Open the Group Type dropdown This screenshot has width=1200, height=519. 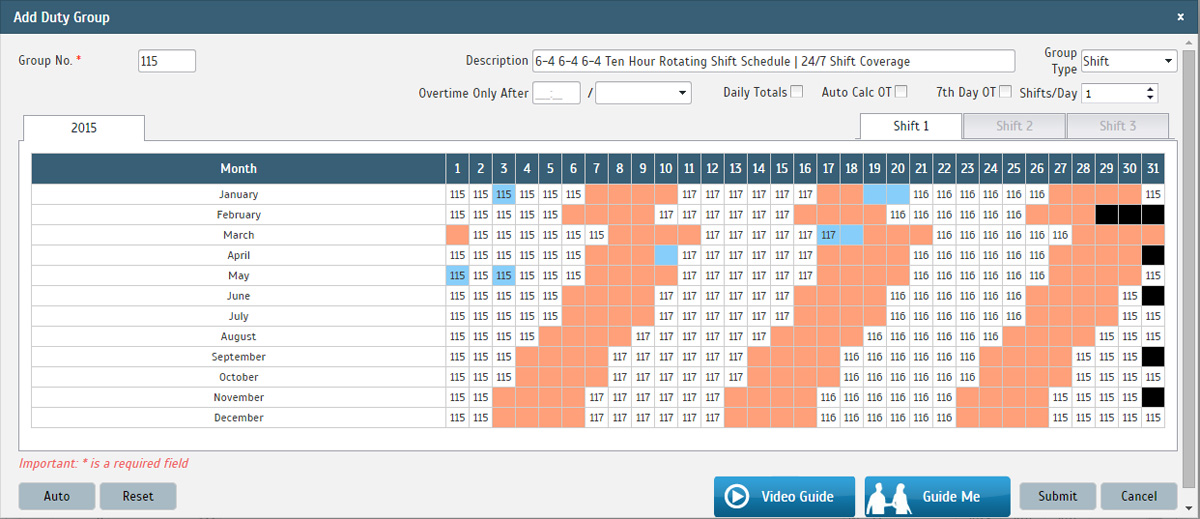[1128, 61]
